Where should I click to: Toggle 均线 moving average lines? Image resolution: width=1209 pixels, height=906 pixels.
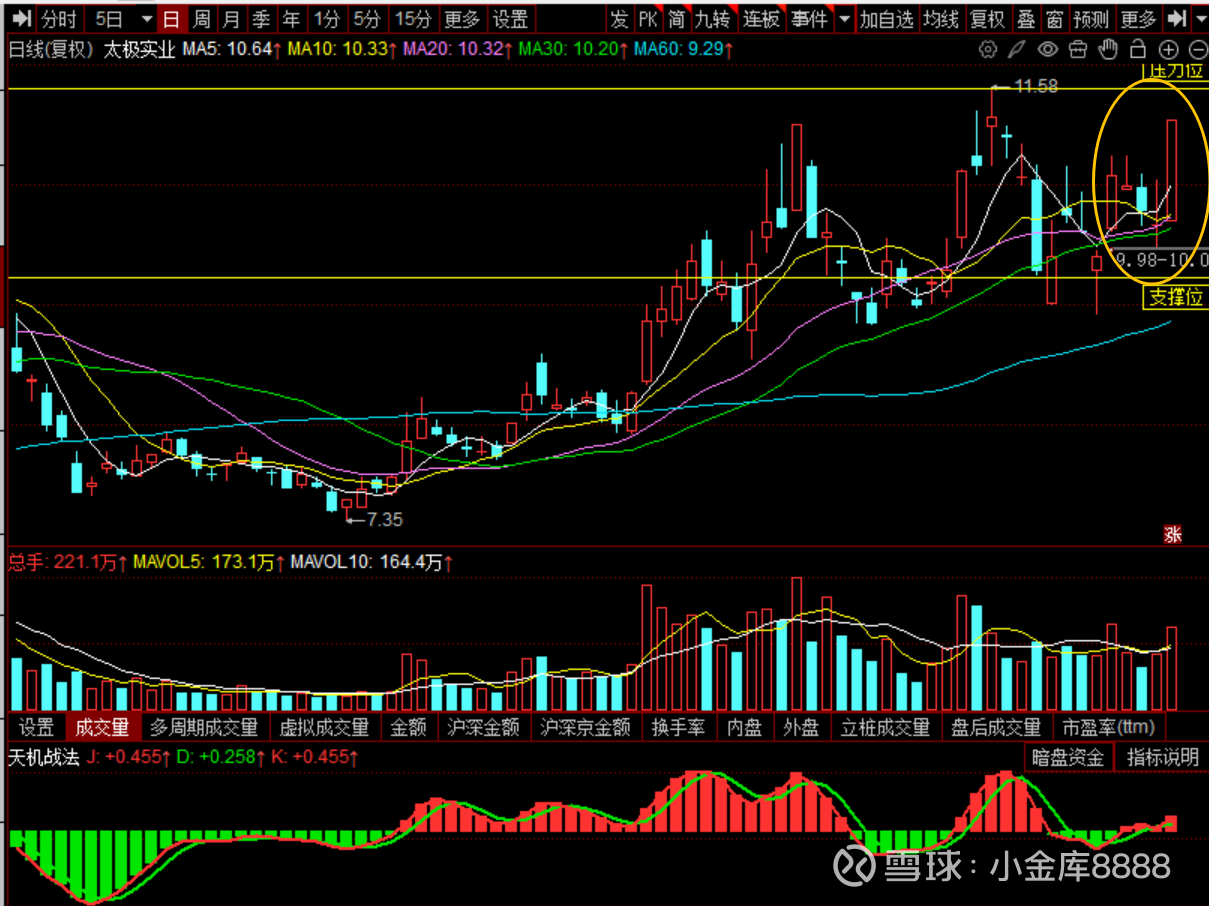[941, 19]
